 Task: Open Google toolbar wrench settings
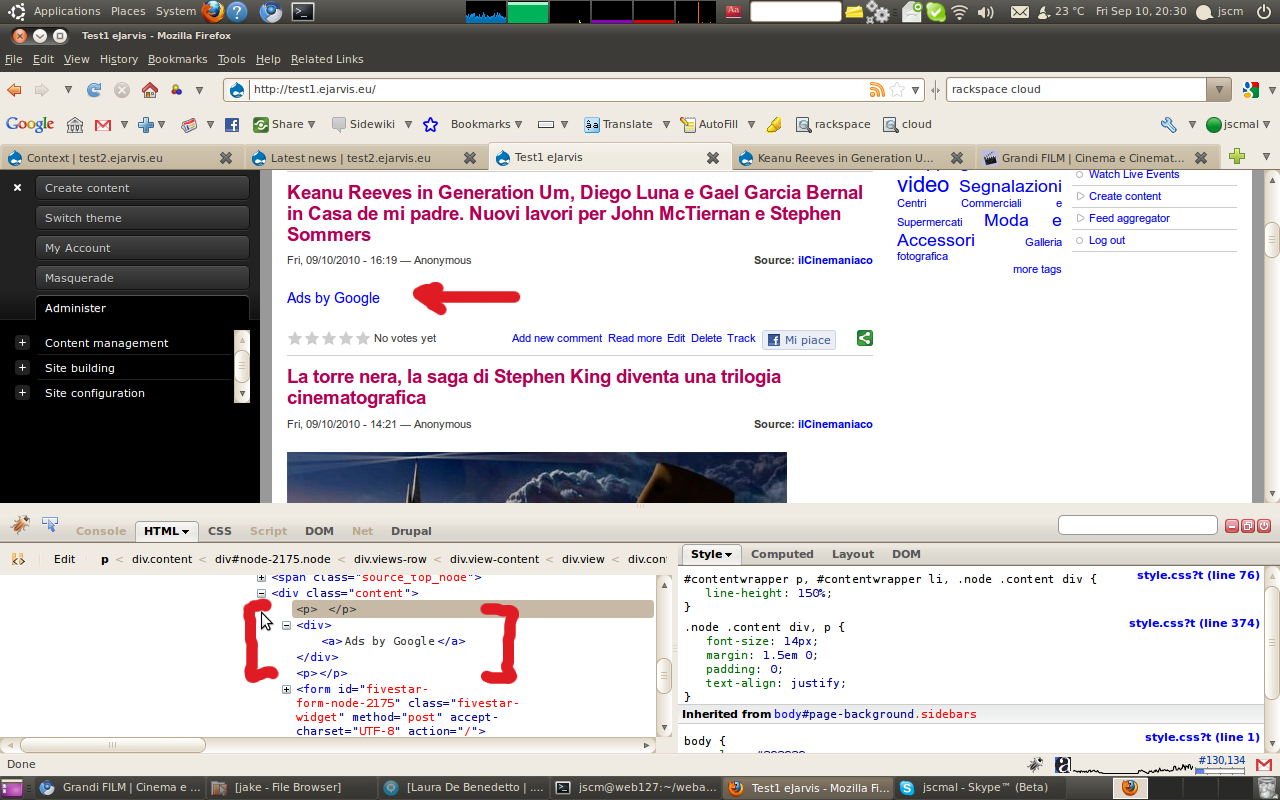(1168, 125)
